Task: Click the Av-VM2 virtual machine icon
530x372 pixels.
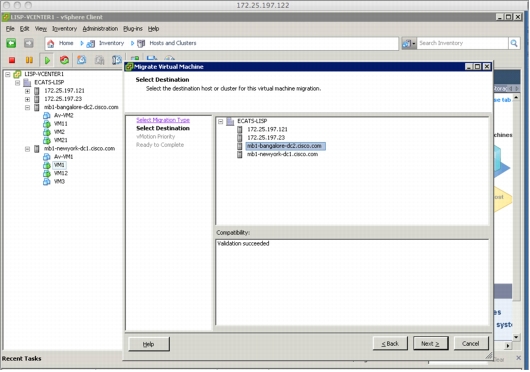Action: 47,116
